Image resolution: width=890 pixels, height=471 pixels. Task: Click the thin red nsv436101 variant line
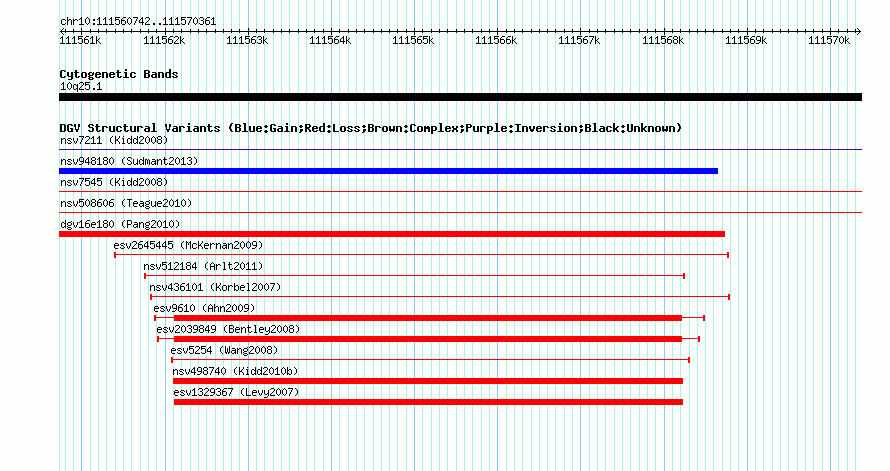(x=440, y=297)
